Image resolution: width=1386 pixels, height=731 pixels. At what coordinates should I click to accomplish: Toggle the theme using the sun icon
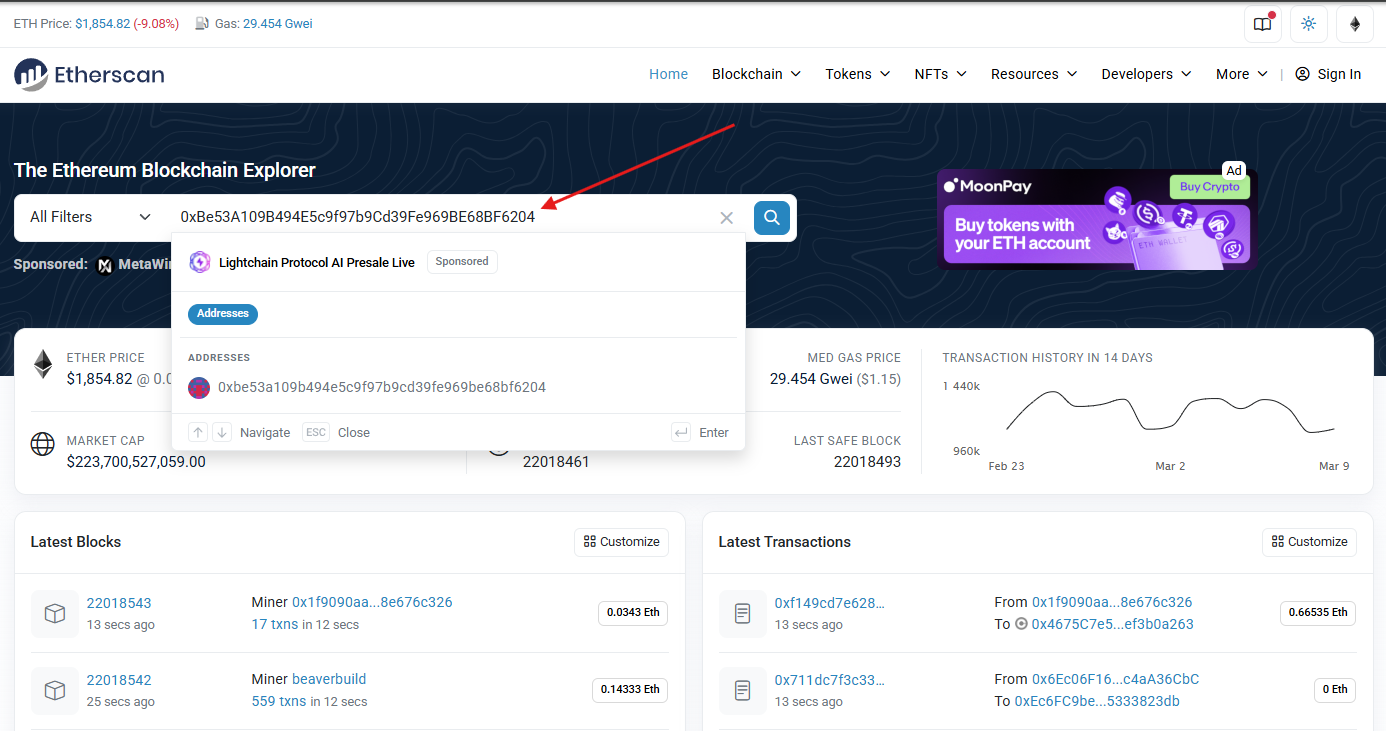click(1308, 24)
